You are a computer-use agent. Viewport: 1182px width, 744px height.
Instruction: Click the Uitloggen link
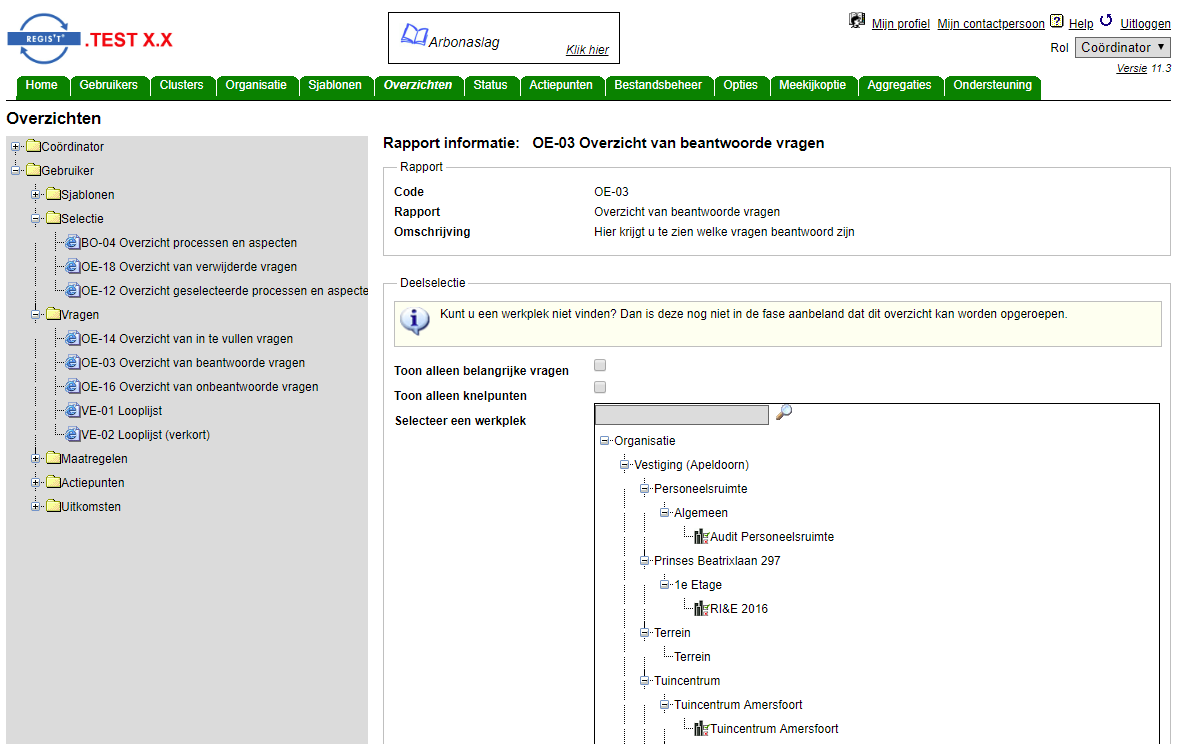click(1145, 24)
